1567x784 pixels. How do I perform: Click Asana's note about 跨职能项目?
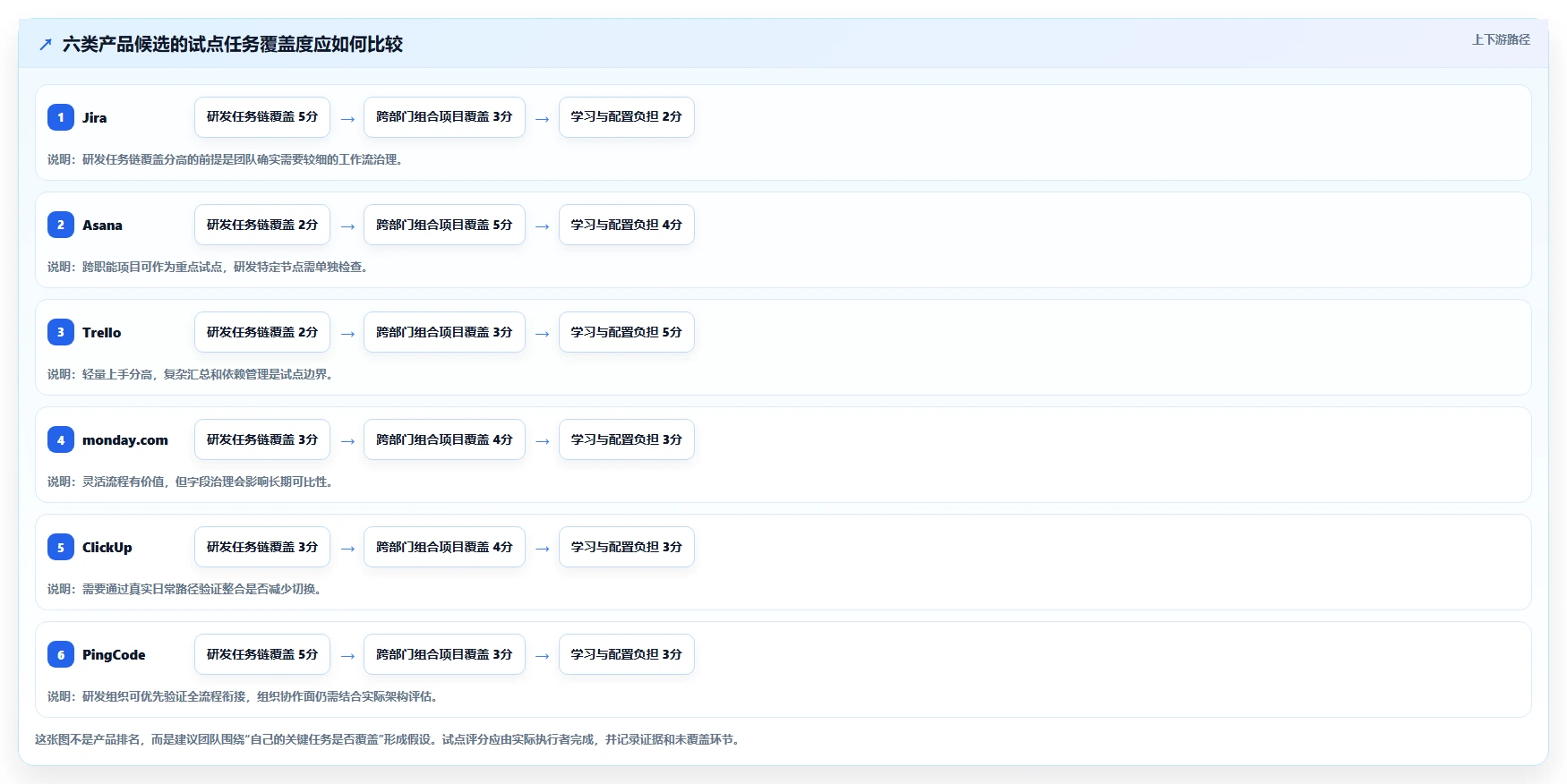[210, 267]
